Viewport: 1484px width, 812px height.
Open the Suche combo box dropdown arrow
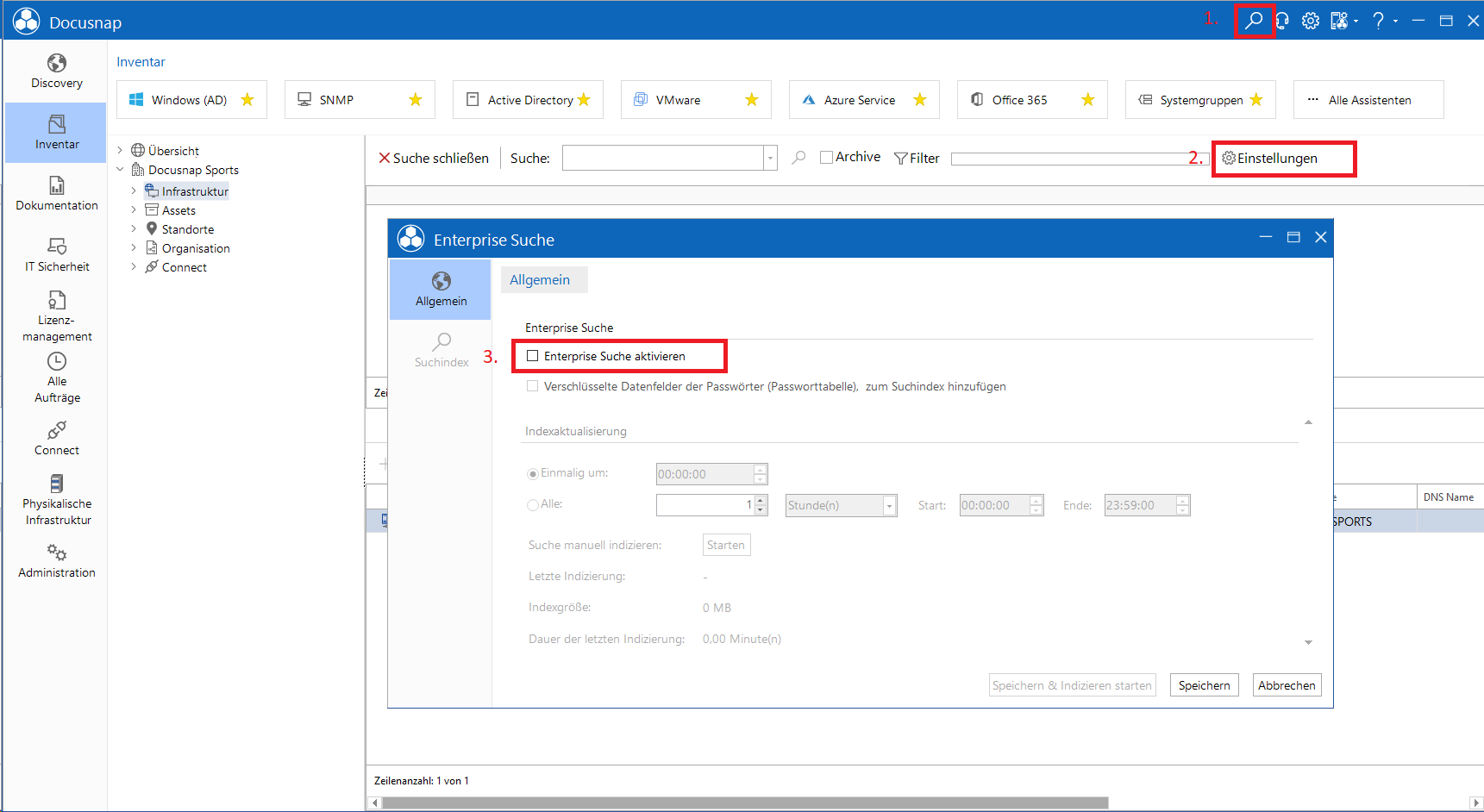click(x=770, y=158)
